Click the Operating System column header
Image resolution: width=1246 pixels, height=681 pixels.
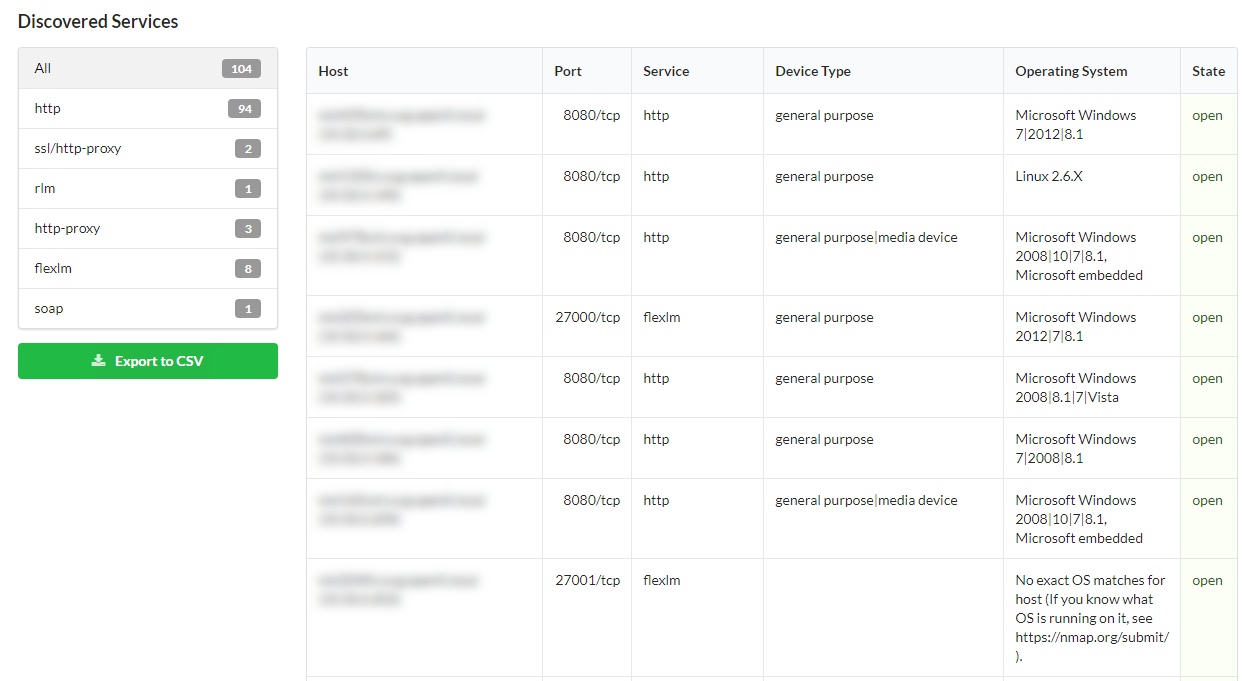pos(1071,72)
